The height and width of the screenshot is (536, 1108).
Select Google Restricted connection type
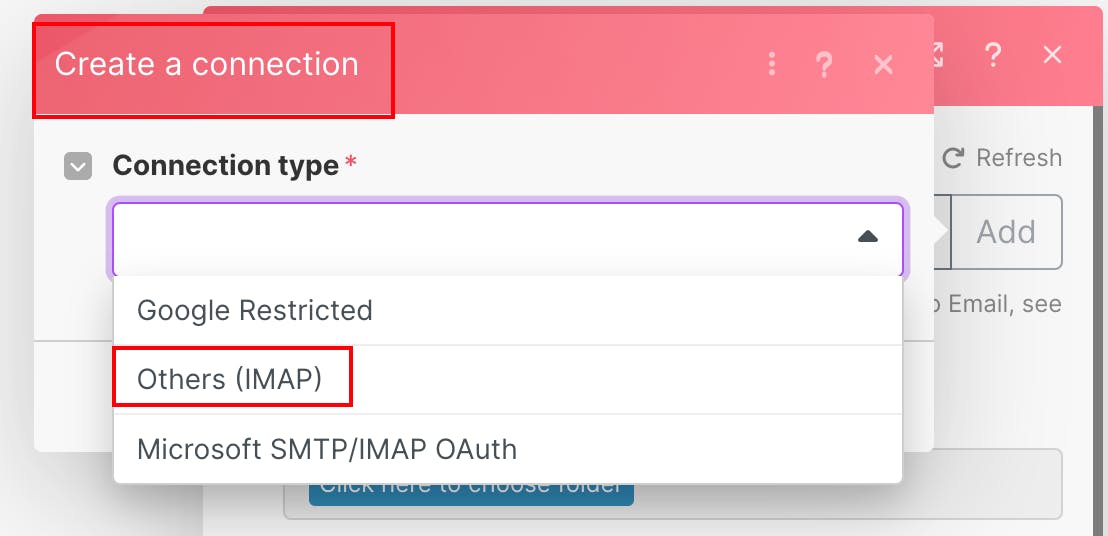click(255, 310)
